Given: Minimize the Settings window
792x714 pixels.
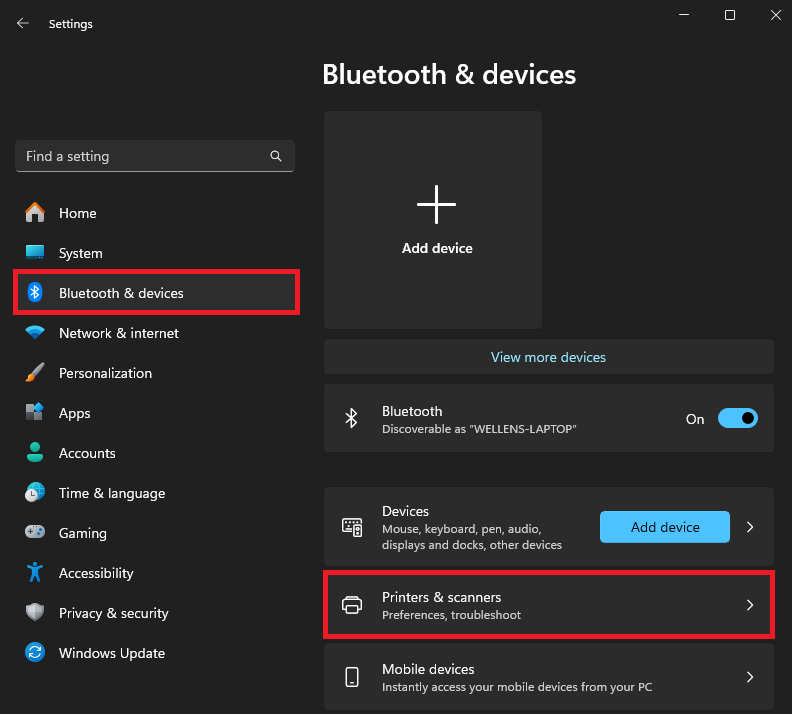Looking at the screenshot, I should click(684, 15).
